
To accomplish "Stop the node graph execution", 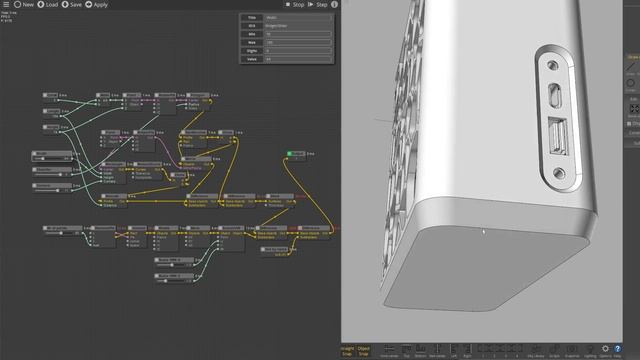I will pyautogui.click(x=294, y=4).
